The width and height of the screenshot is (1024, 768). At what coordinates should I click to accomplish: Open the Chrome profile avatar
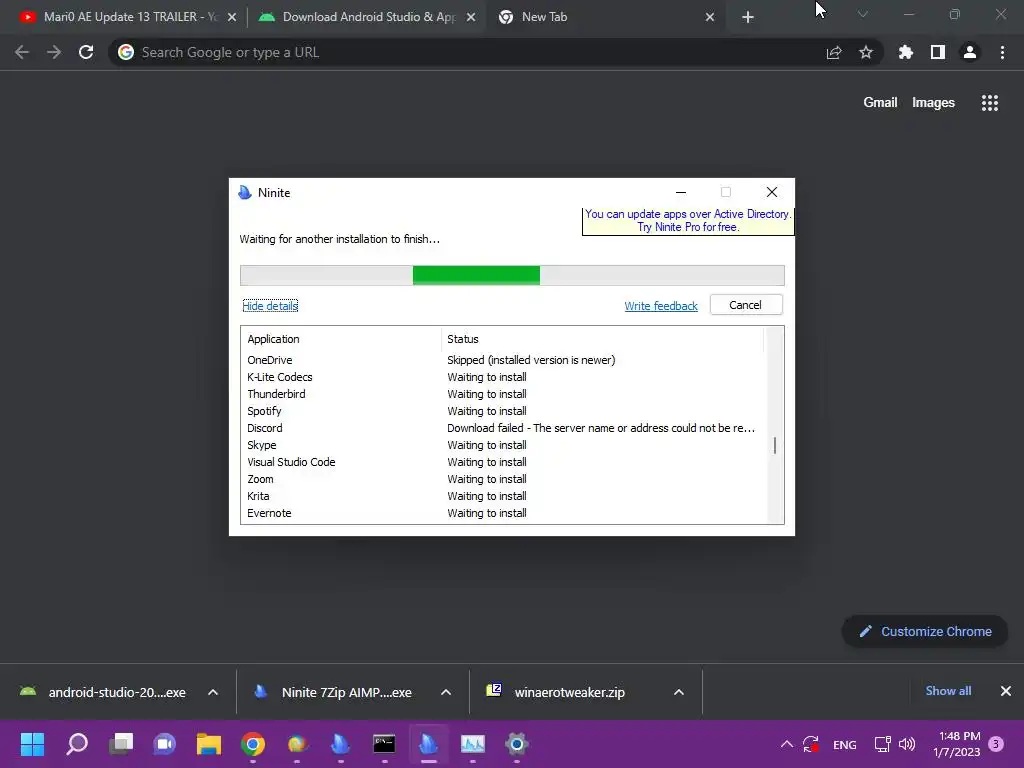970,52
